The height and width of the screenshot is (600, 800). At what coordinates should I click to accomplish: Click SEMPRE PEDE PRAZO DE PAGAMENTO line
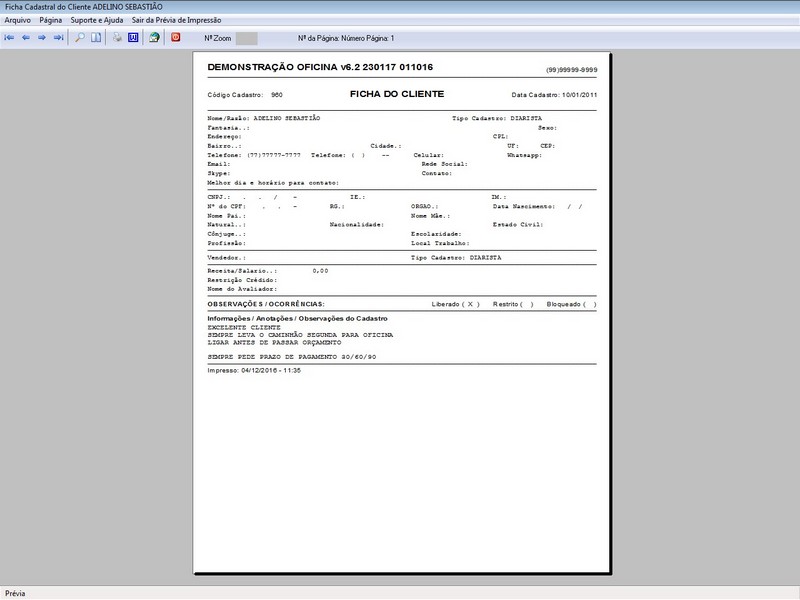coord(292,357)
